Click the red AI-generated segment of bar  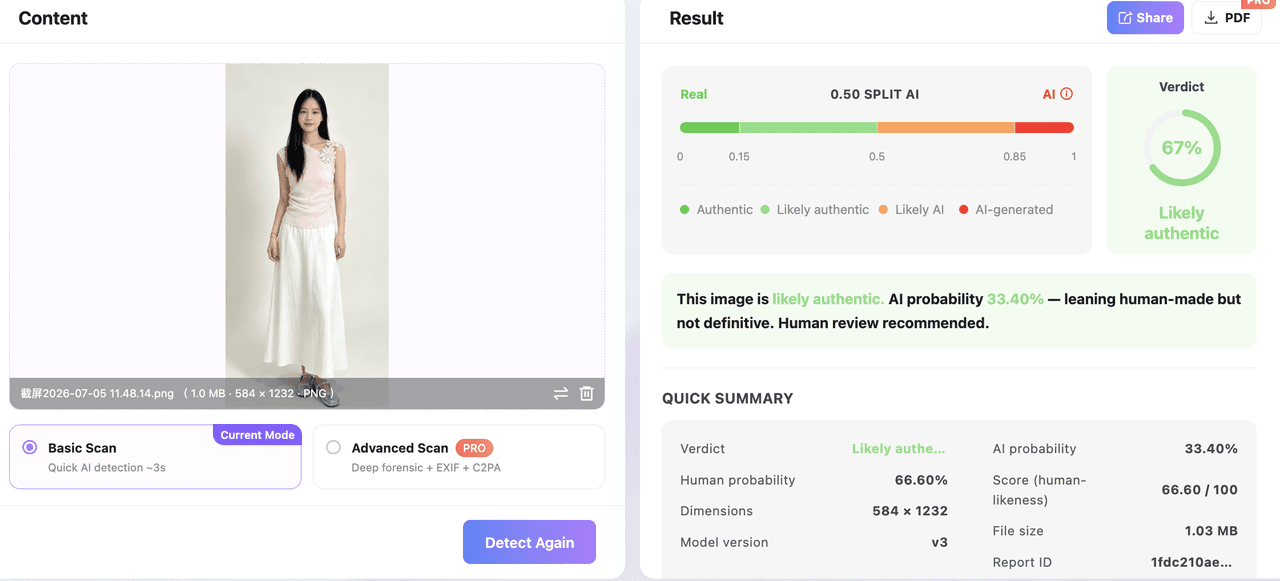[1044, 128]
